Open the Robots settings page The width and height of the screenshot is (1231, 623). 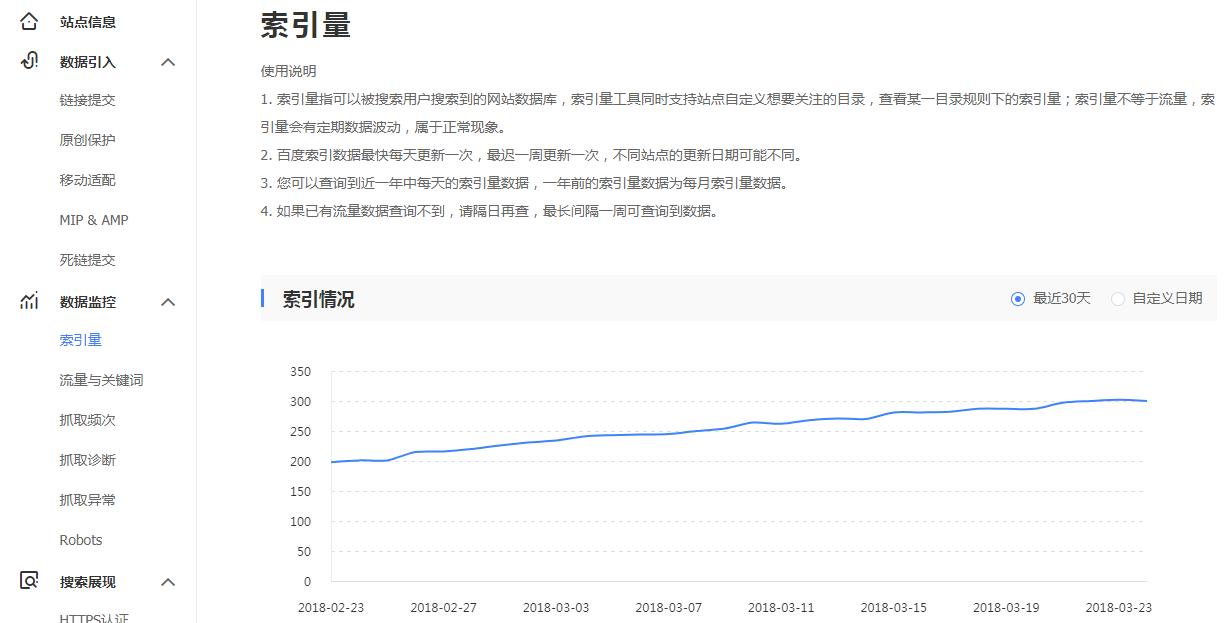tap(80, 539)
